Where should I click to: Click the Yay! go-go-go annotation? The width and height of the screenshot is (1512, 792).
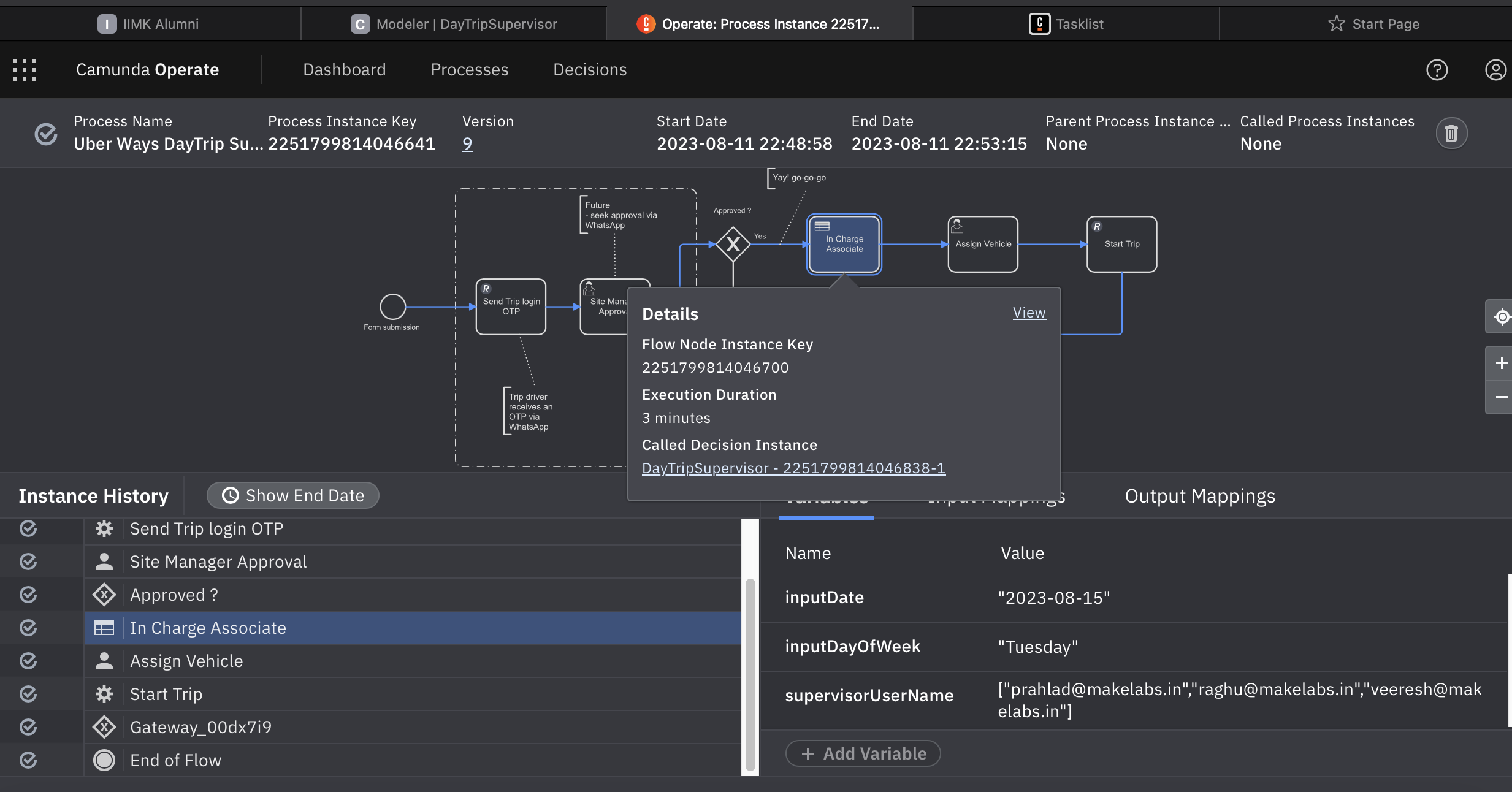coord(798,178)
